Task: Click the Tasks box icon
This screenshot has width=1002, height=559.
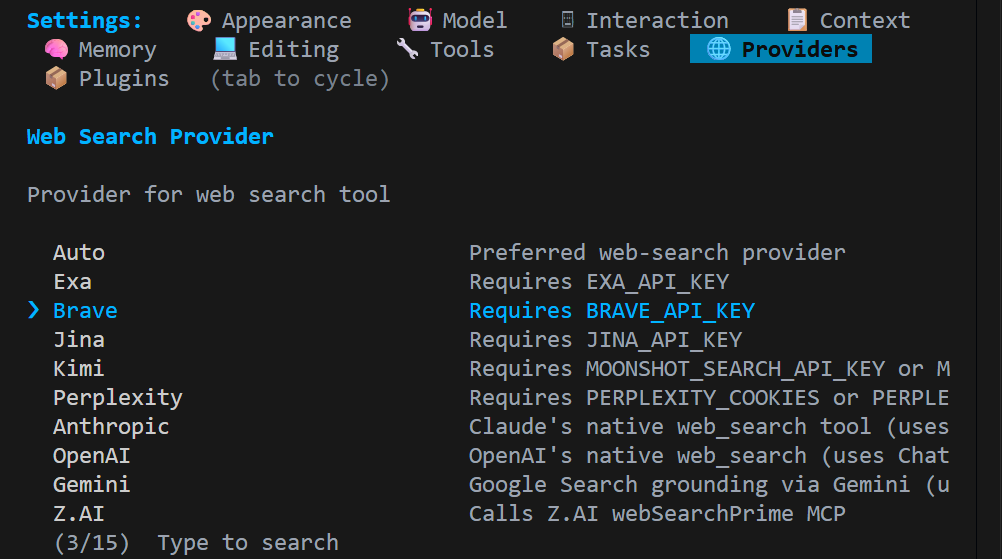Action: pyautogui.click(x=563, y=49)
